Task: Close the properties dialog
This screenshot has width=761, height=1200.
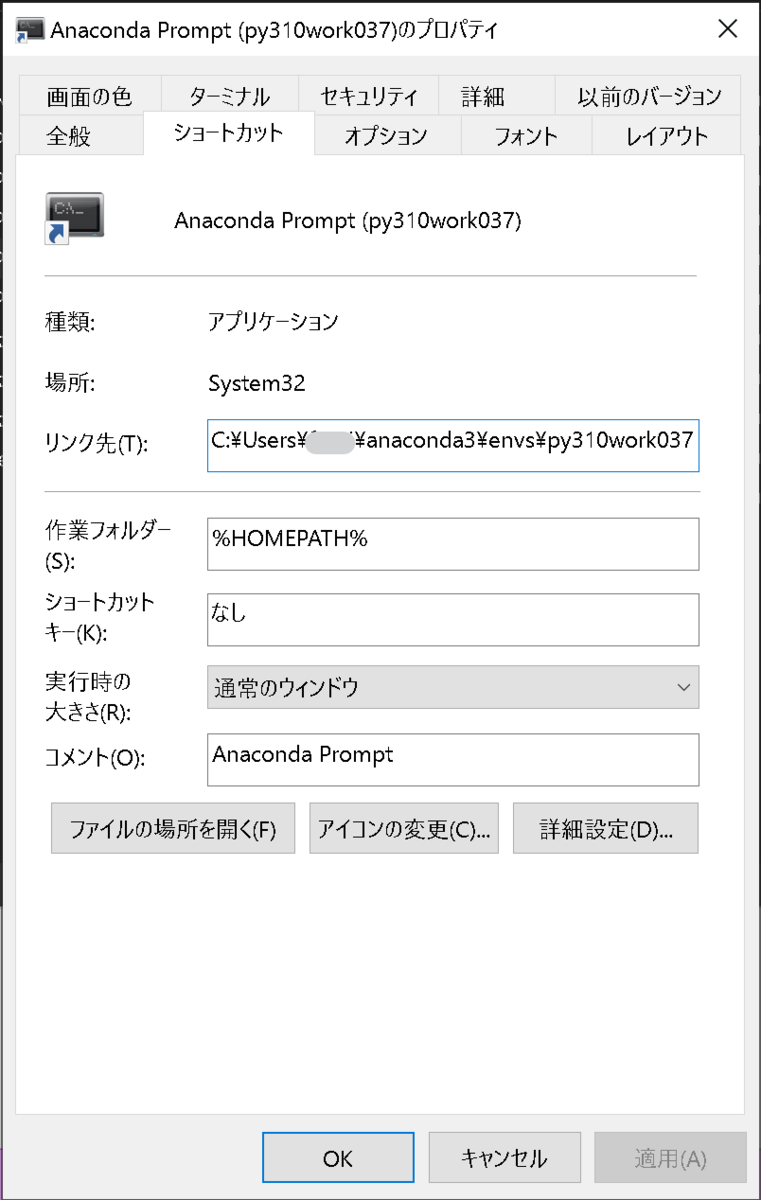Action: click(x=728, y=30)
